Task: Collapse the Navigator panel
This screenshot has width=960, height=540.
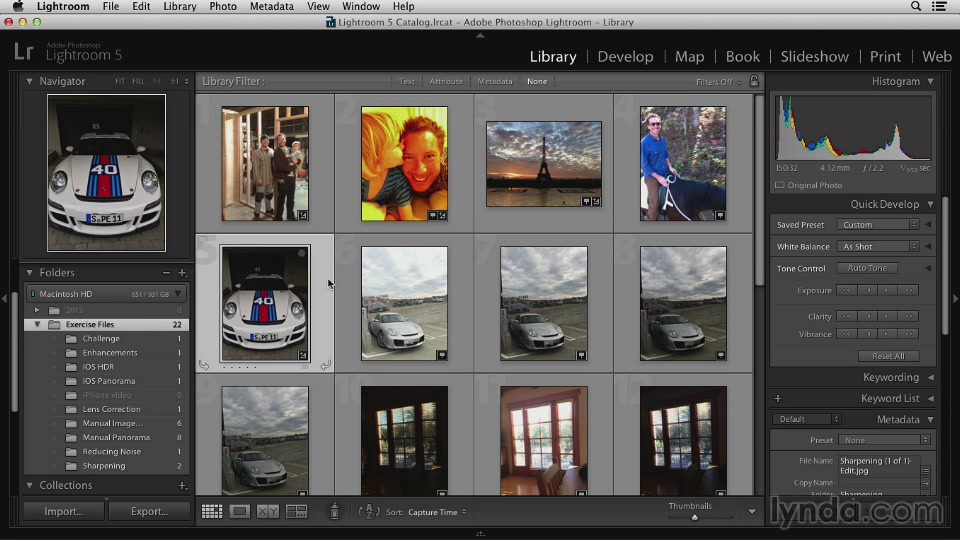Action: tap(29, 81)
